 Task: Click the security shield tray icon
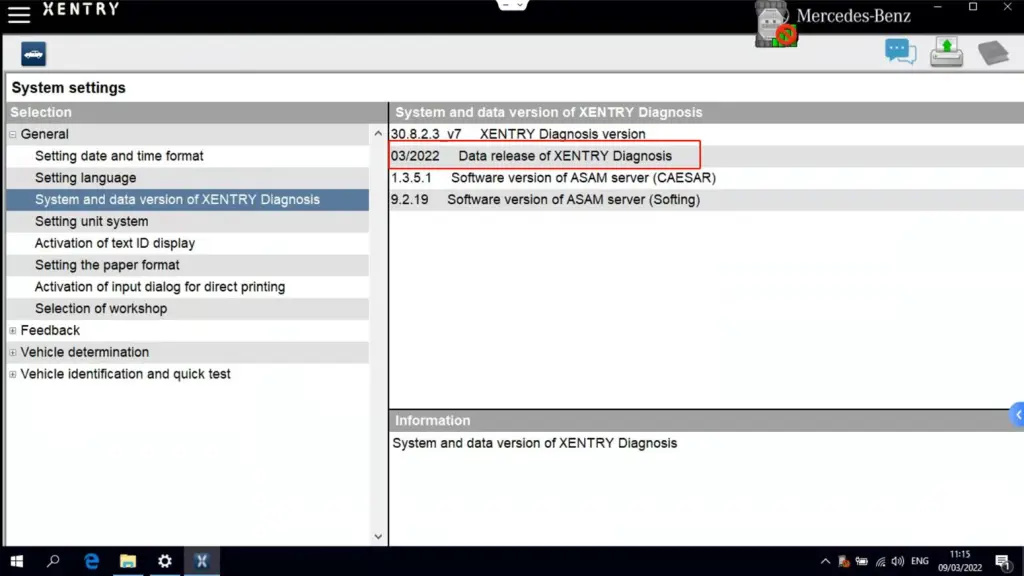pyautogui.click(x=844, y=561)
